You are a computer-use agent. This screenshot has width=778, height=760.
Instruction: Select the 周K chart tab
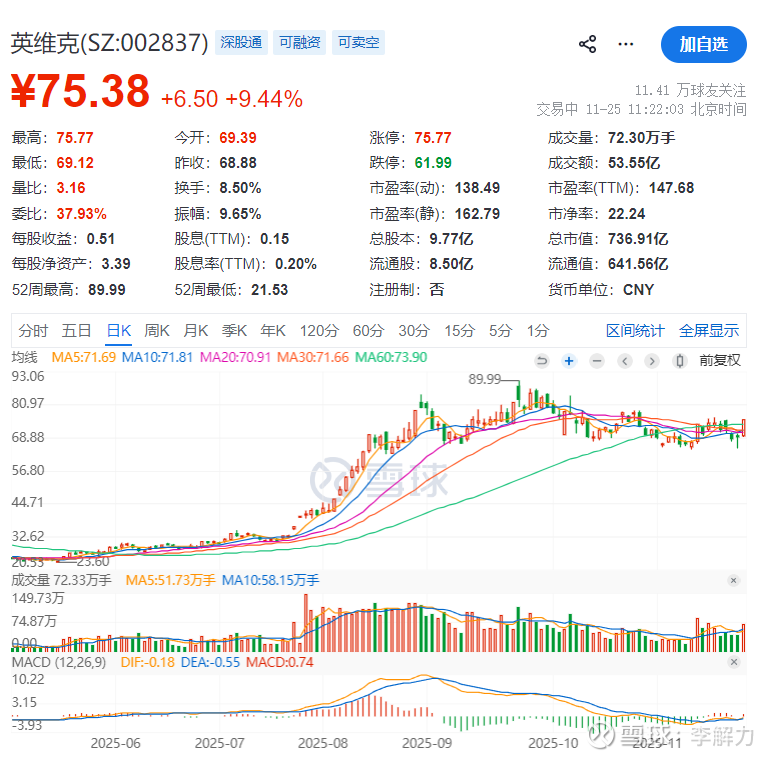coord(157,330)
